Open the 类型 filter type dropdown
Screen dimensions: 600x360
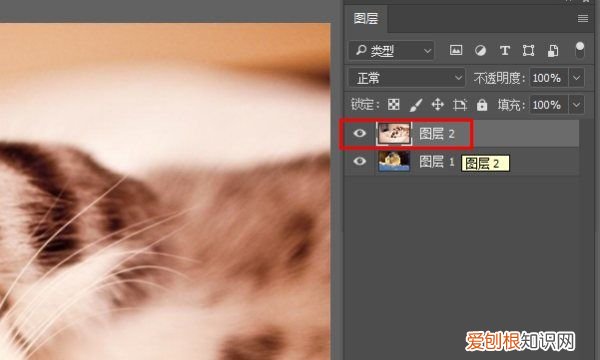[x=391, y=50]
